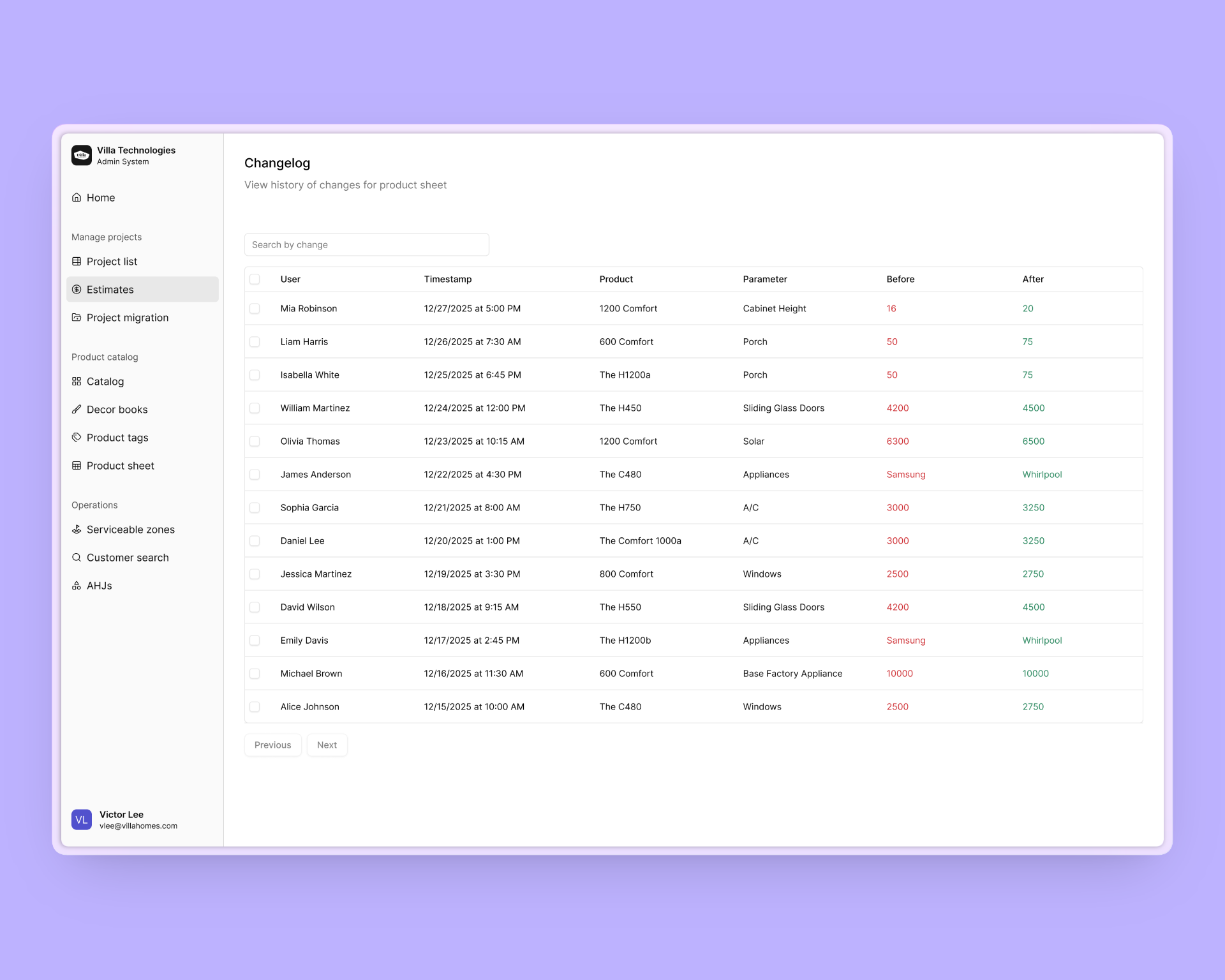
Task: Click the Estimates dollar icon
Action: [77, 290]
